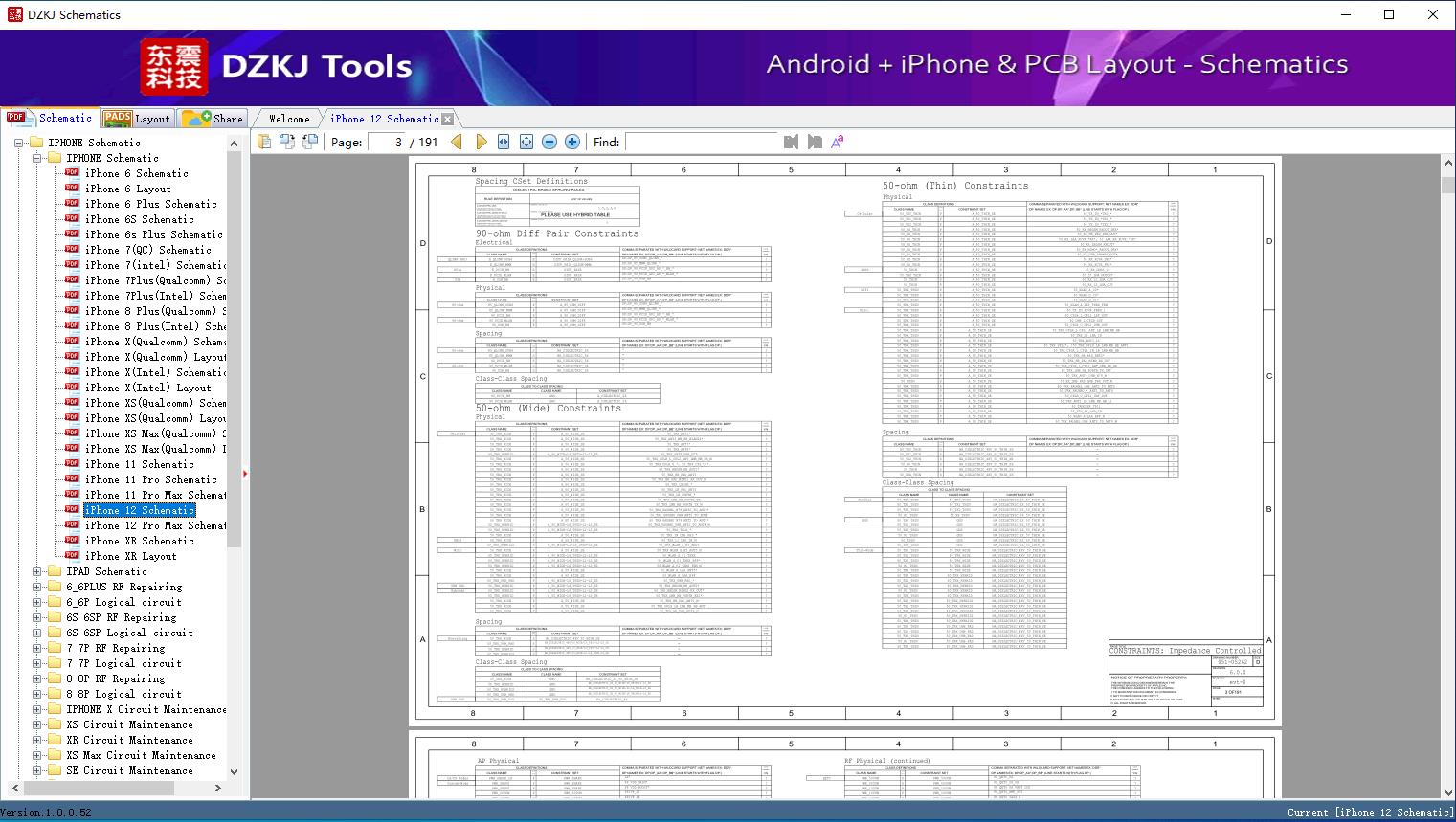Image resolution: width=1456 pixels, height=822 pixels.
Task: Click the DZKJ red logo
Action: [174, 67]
